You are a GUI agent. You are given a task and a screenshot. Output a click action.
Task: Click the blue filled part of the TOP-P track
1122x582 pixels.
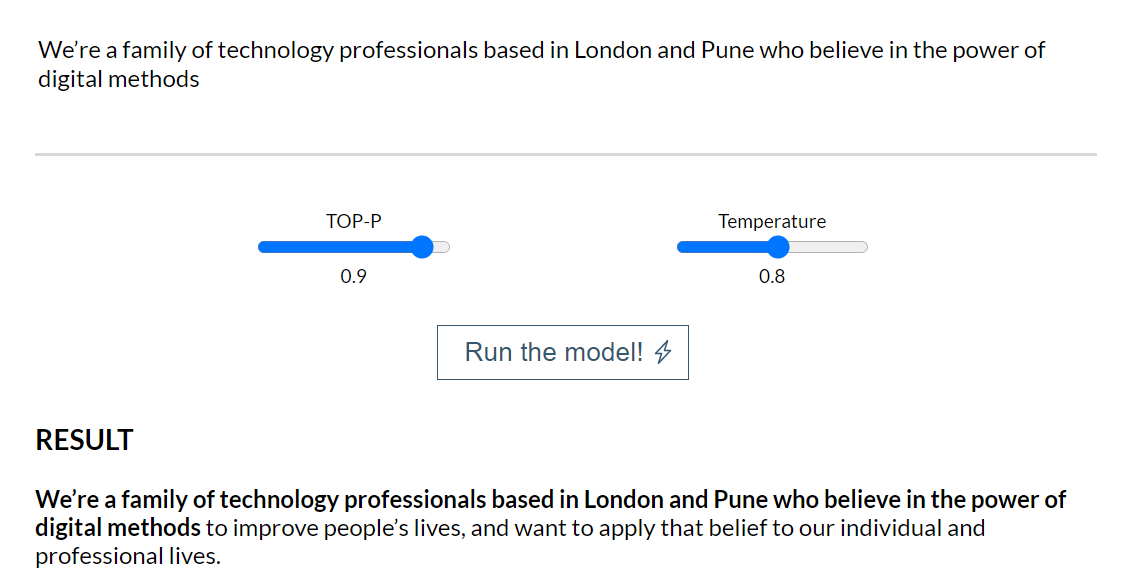pos(335,247)
